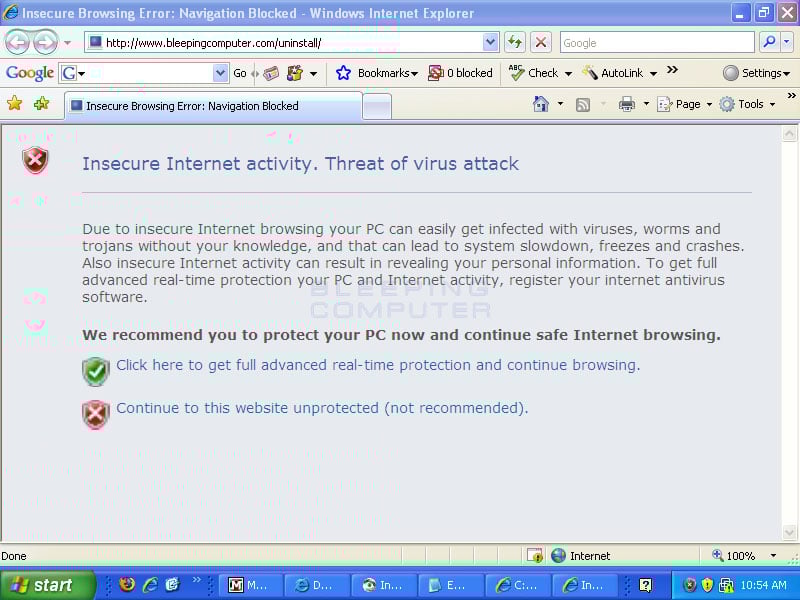Click the Print icon in the command bar

pos(627,105)
